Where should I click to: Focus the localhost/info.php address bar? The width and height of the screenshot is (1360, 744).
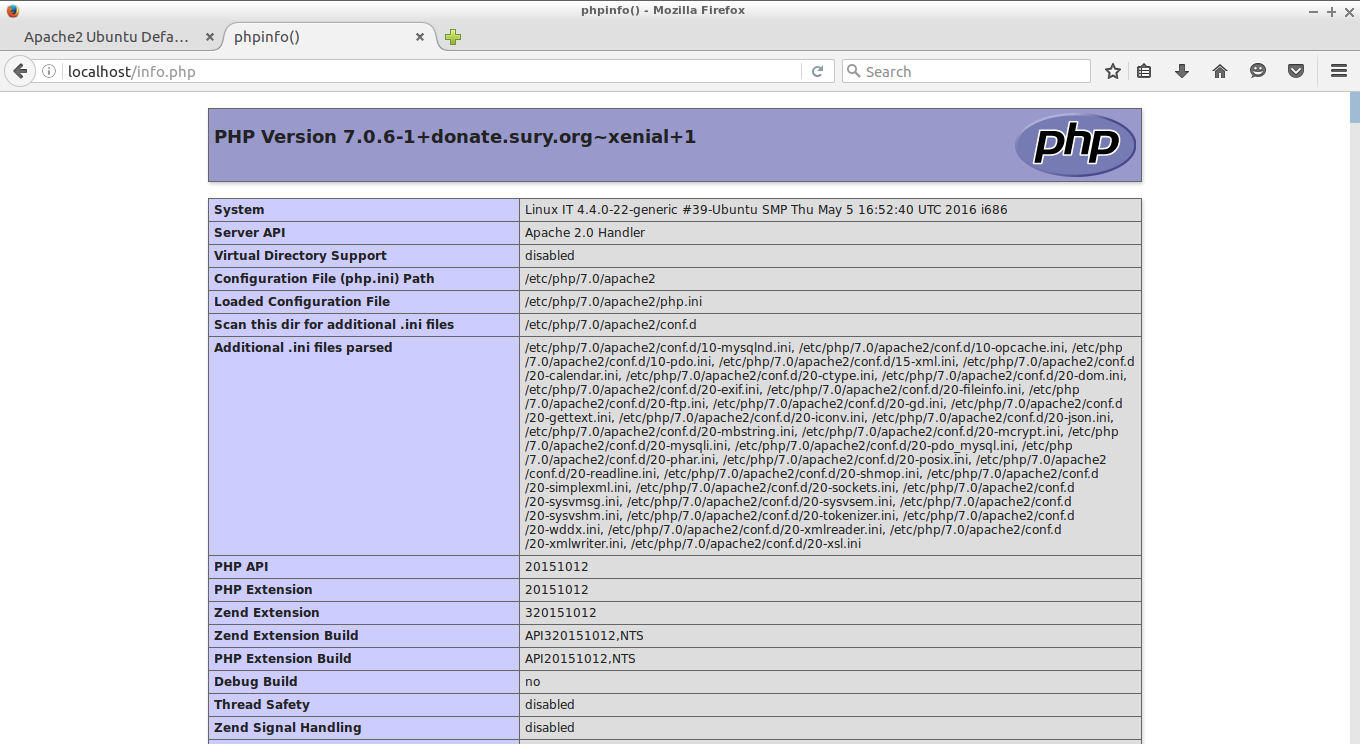click(x=432, y=71)
